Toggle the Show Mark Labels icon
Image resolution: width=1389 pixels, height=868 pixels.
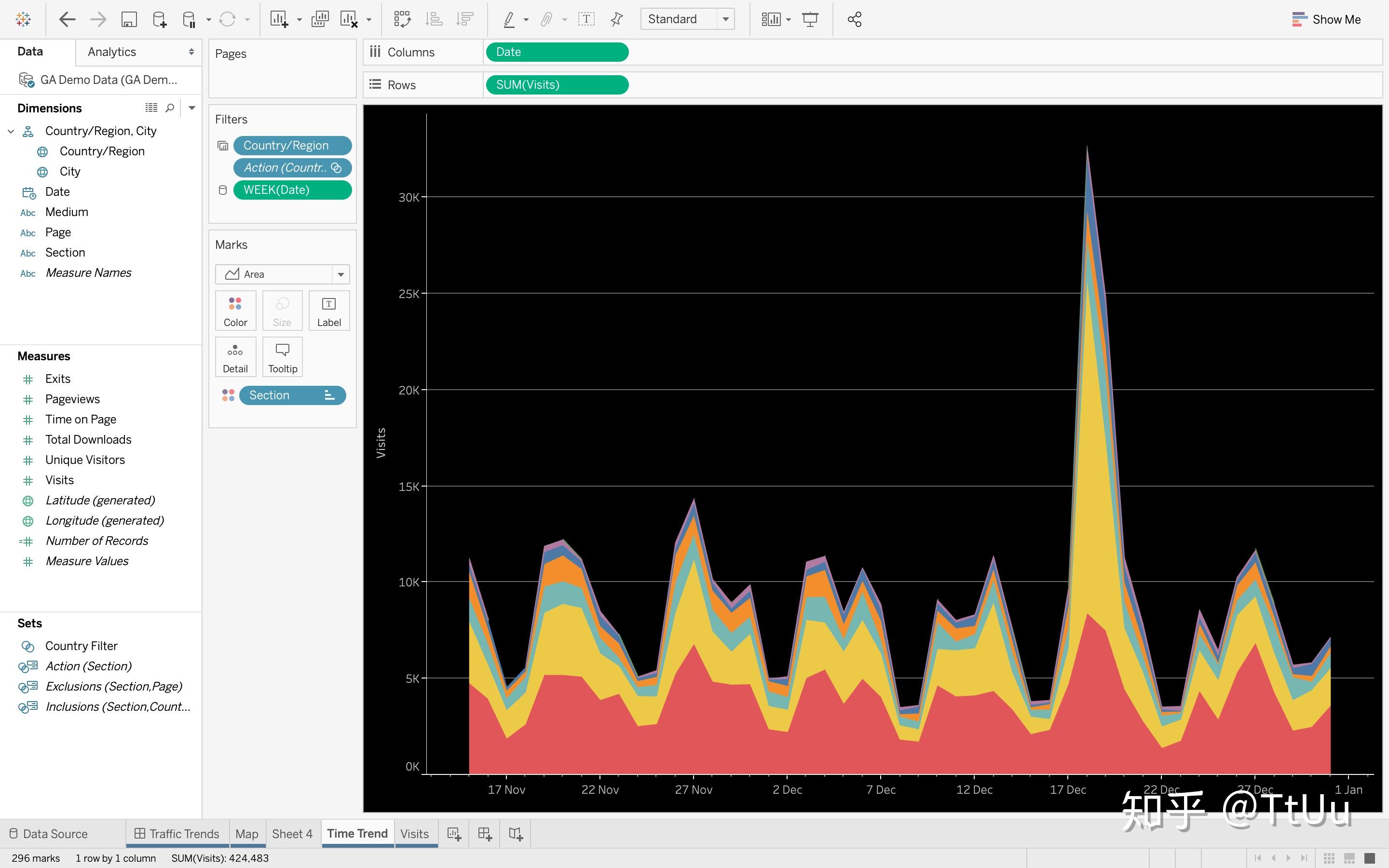(586, 19)
